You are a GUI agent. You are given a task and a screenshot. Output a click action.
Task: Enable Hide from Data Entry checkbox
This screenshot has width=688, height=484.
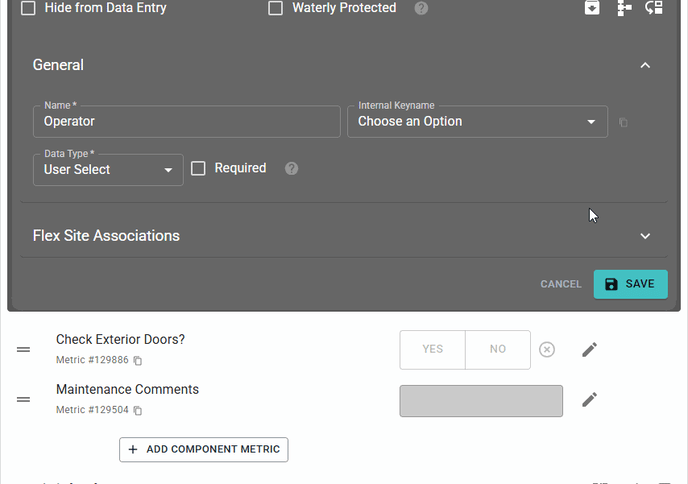[x=28, y=8]
